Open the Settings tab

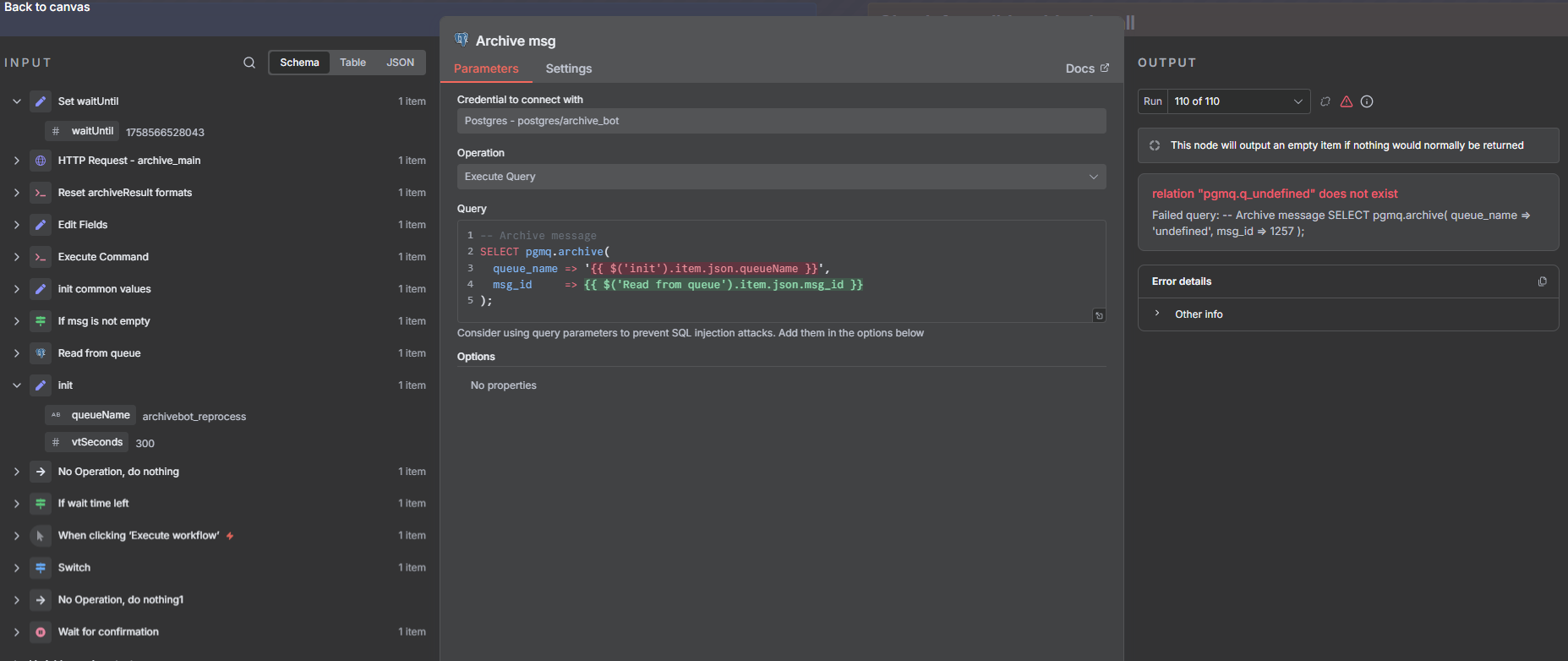(x=568, y=68)
